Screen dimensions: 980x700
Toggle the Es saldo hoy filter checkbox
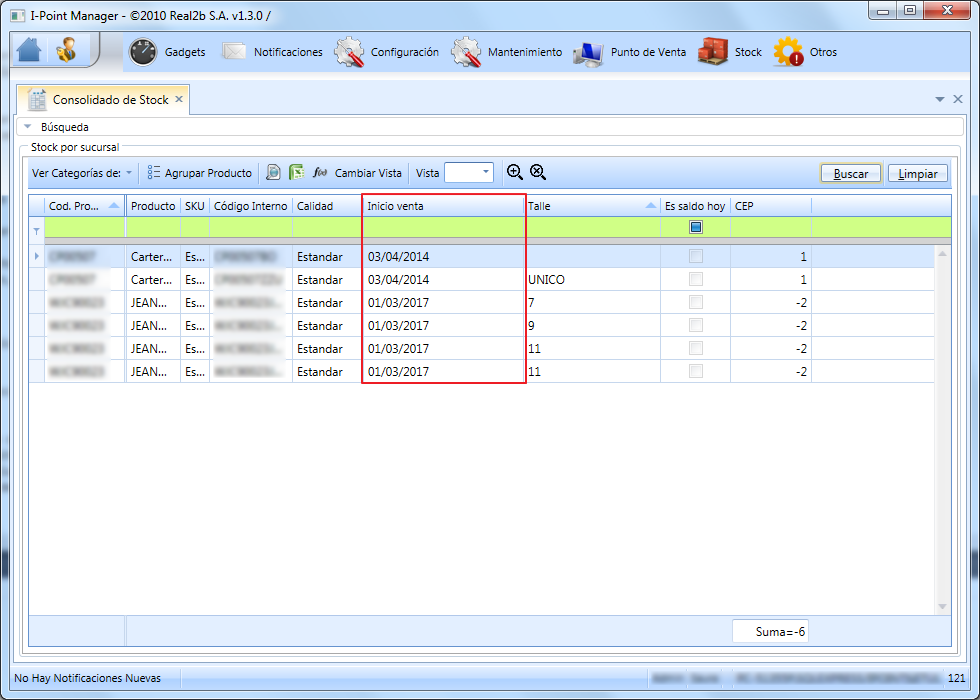(x=696, y=228)
